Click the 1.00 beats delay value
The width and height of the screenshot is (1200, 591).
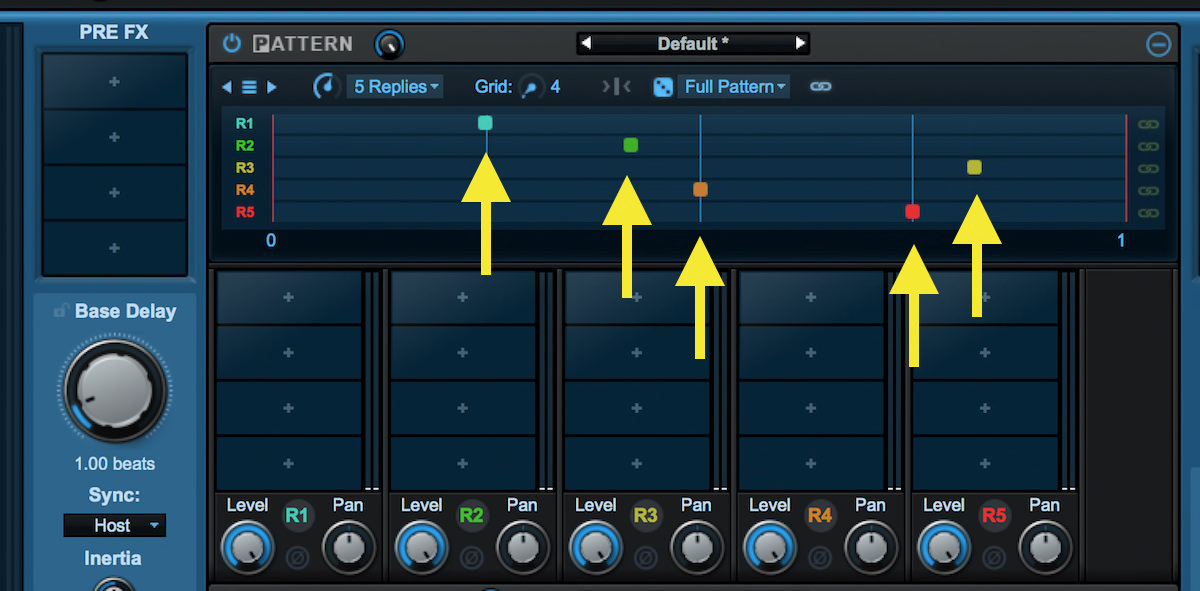[x=114, y=464]
